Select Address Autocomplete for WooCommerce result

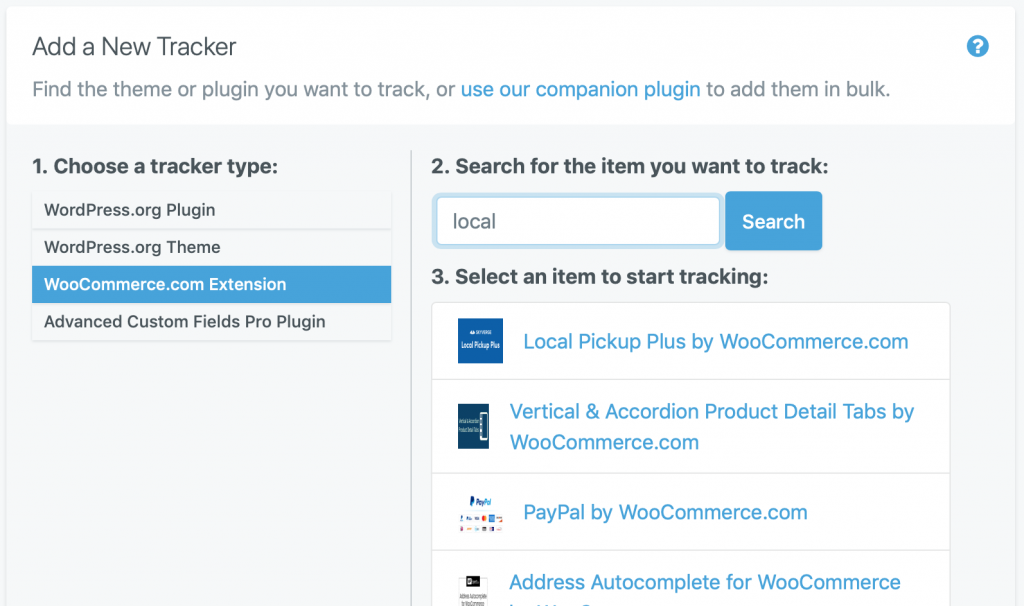(x=705, y=582)
